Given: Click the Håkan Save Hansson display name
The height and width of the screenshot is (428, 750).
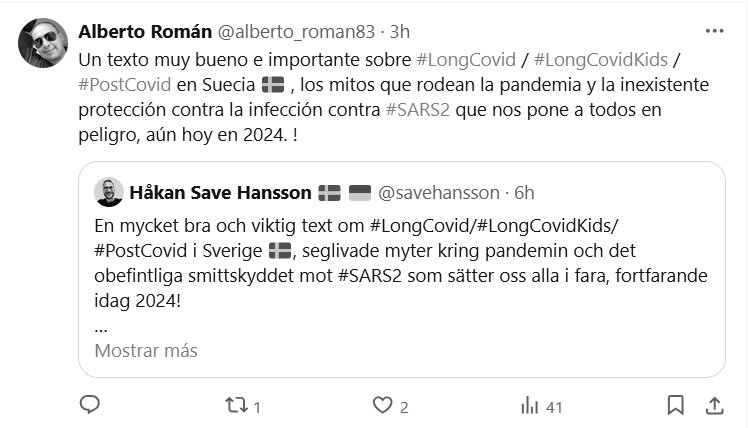Looking at the screenshot, I should (x=221, y=193).
